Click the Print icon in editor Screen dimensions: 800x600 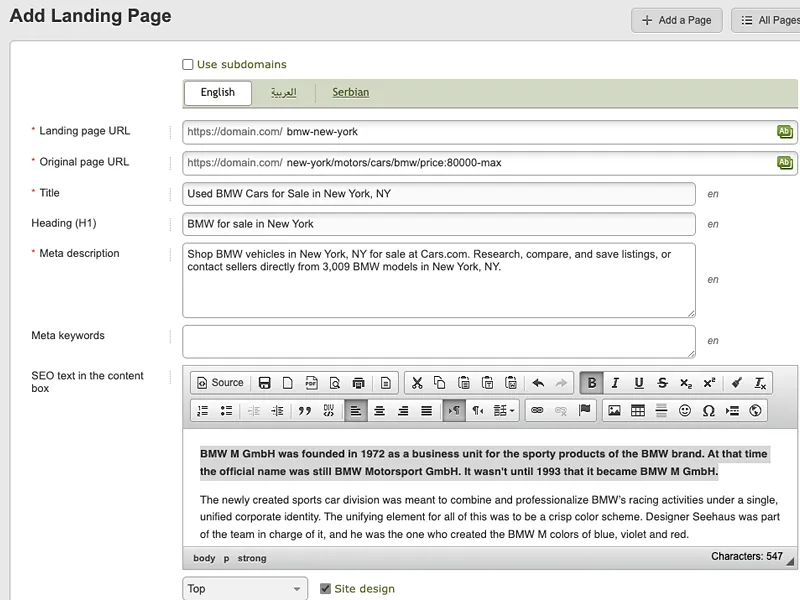359,383
